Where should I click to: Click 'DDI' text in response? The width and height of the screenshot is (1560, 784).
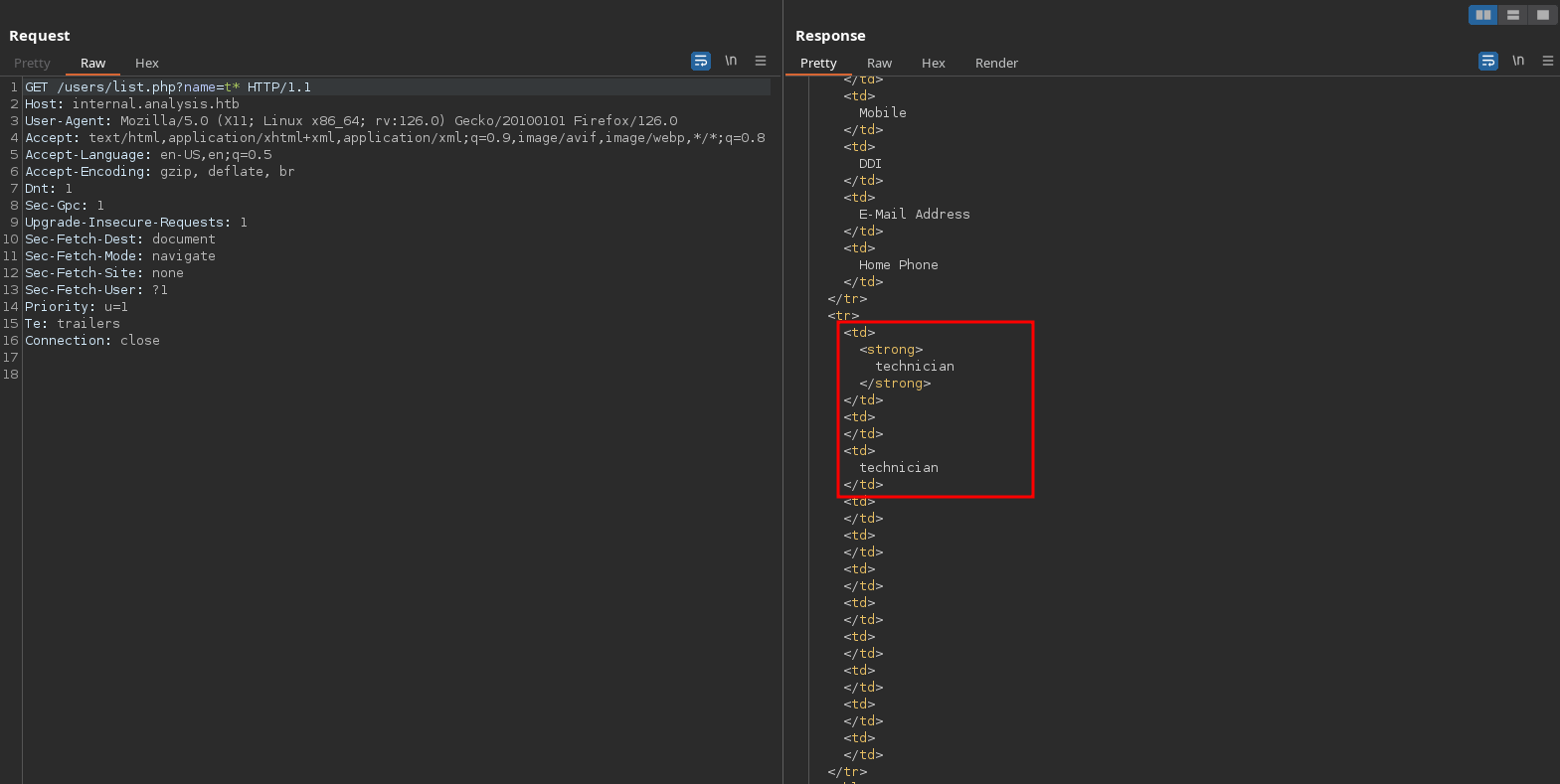871,164
